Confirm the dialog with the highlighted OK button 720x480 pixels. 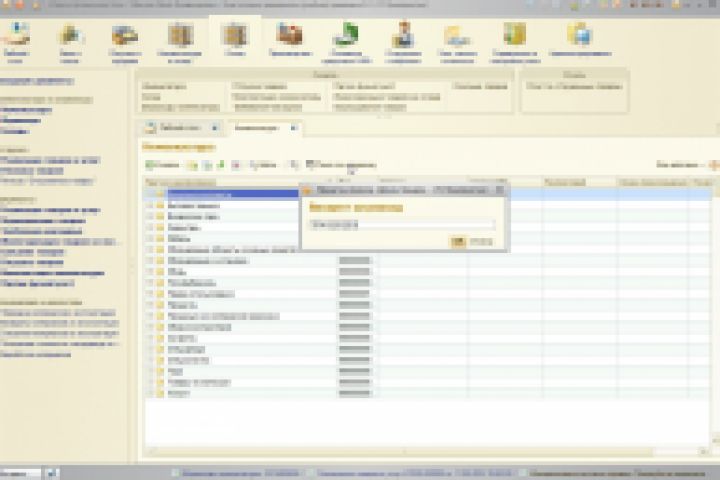point(458,242)
